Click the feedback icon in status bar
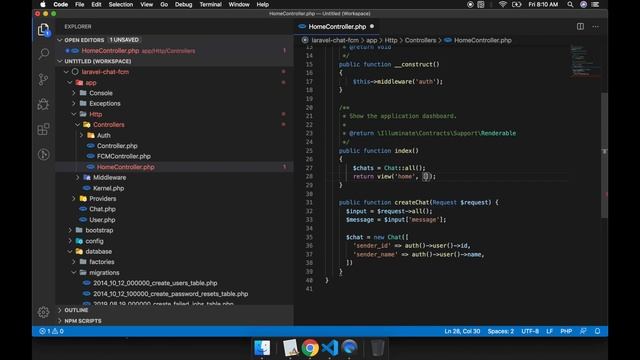Screen dimensions: 640x360 coord(583,331)
